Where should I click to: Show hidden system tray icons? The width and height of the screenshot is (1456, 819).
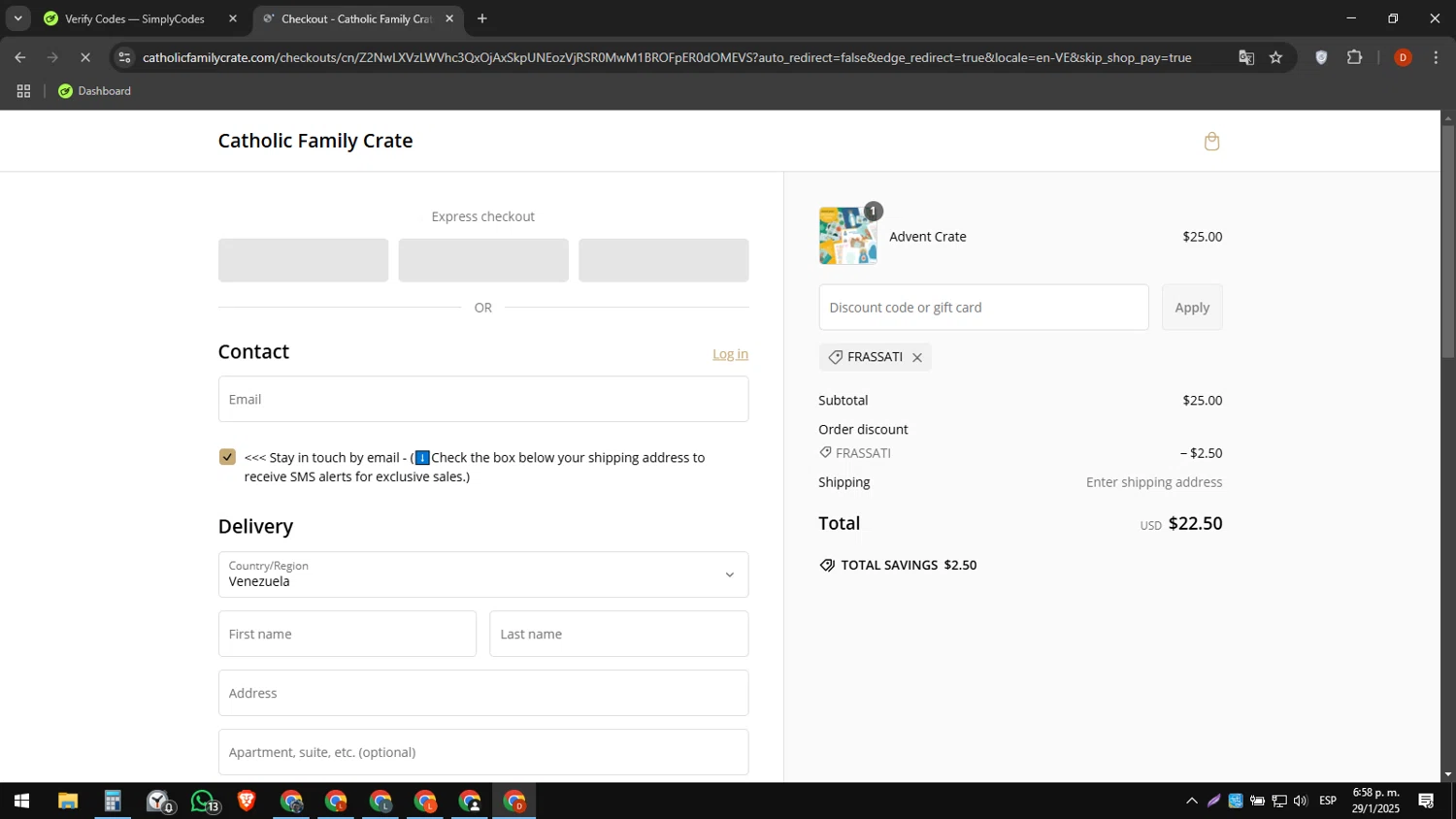click(1192, 802)
